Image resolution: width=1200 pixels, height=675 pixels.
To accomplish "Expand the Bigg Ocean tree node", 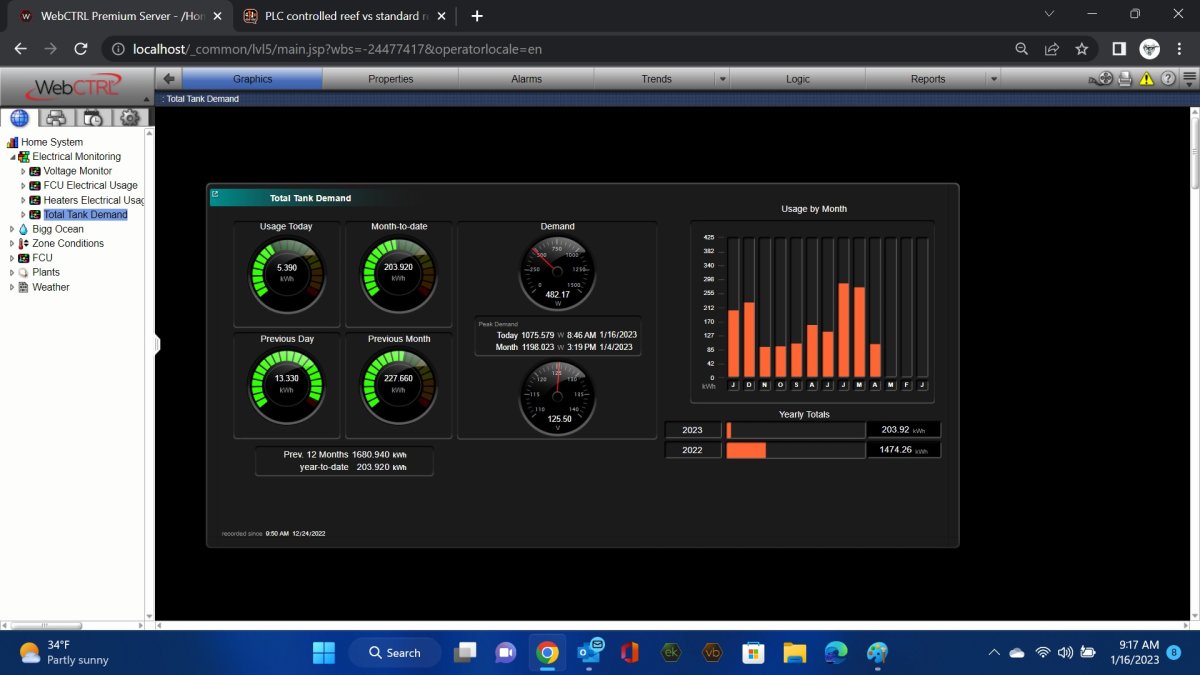I will point(12,229).
